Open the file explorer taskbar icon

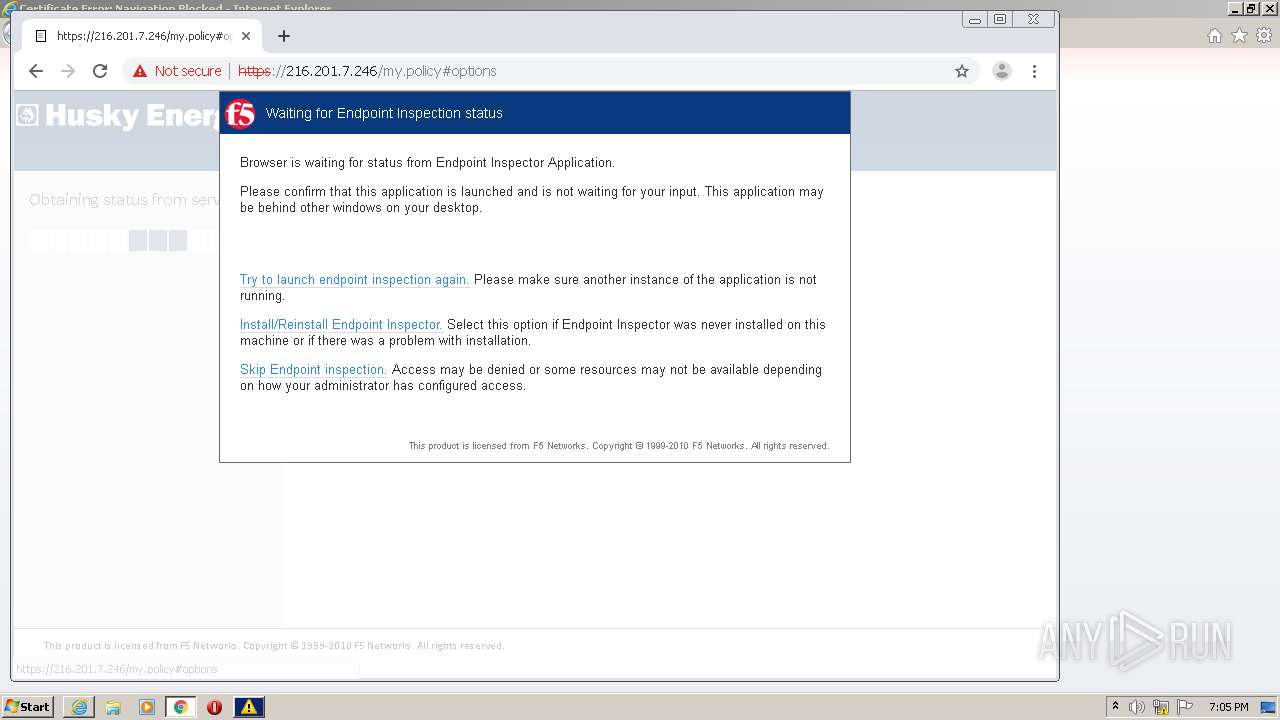pyautogui.click(x=113, y=707)
